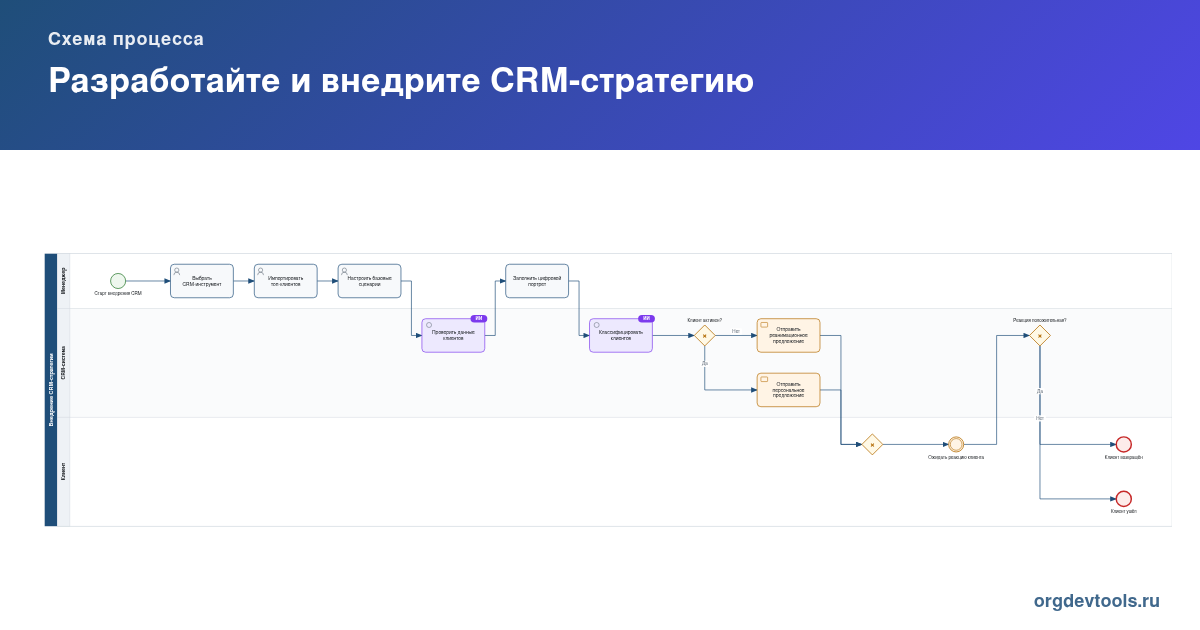The image size is (1200, 630).
Task: Click the 'Старт внедрения CRM' label
Action: [x=118, y=294]
